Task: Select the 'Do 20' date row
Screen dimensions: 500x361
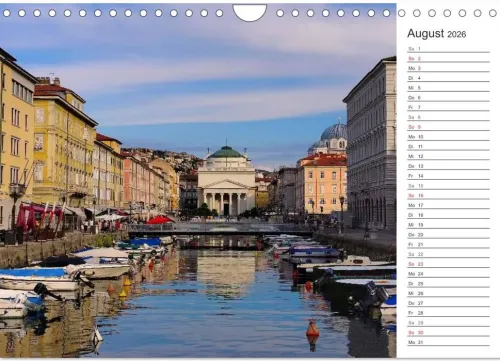Action: tap(448, 235)
